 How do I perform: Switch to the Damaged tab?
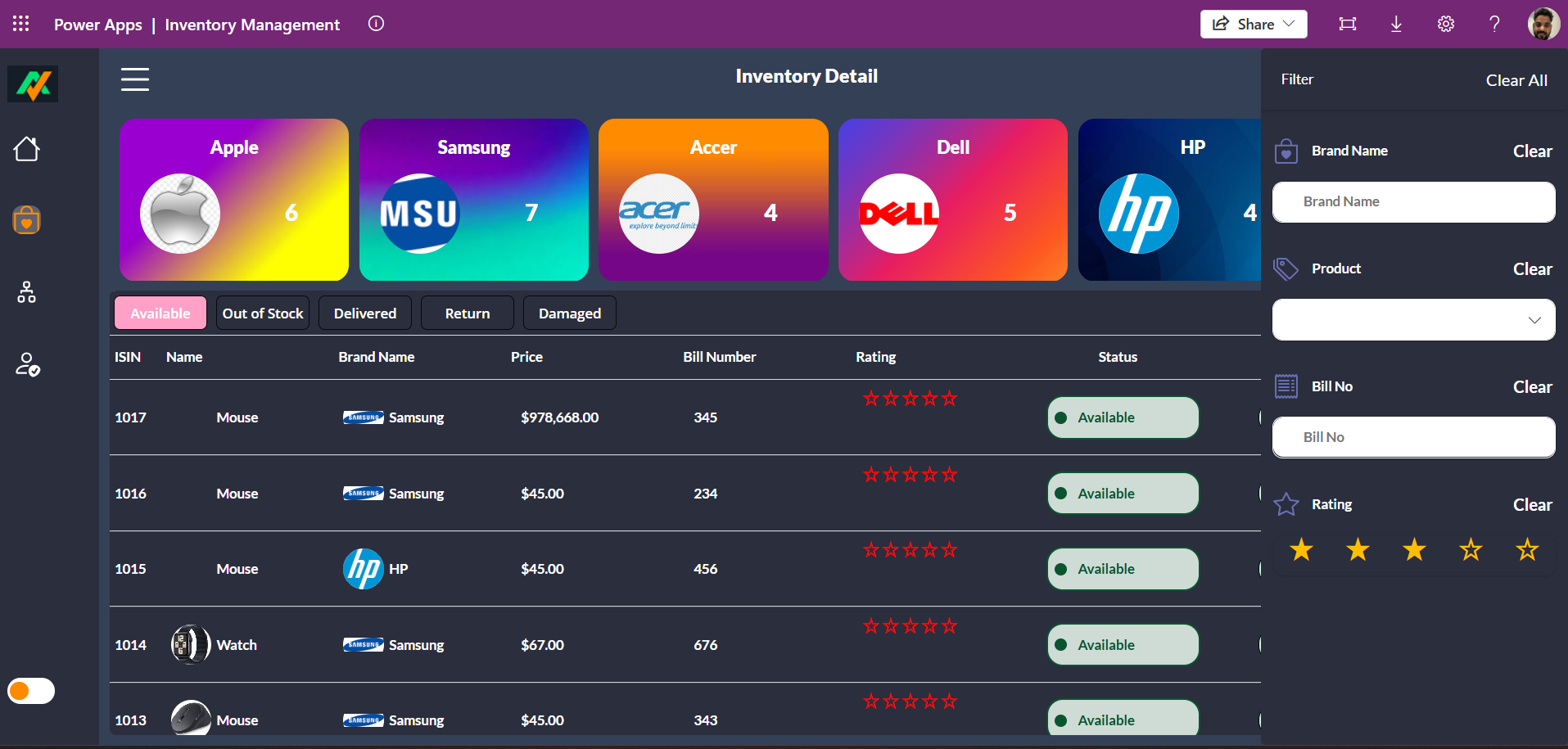click(x=569, y=314)
